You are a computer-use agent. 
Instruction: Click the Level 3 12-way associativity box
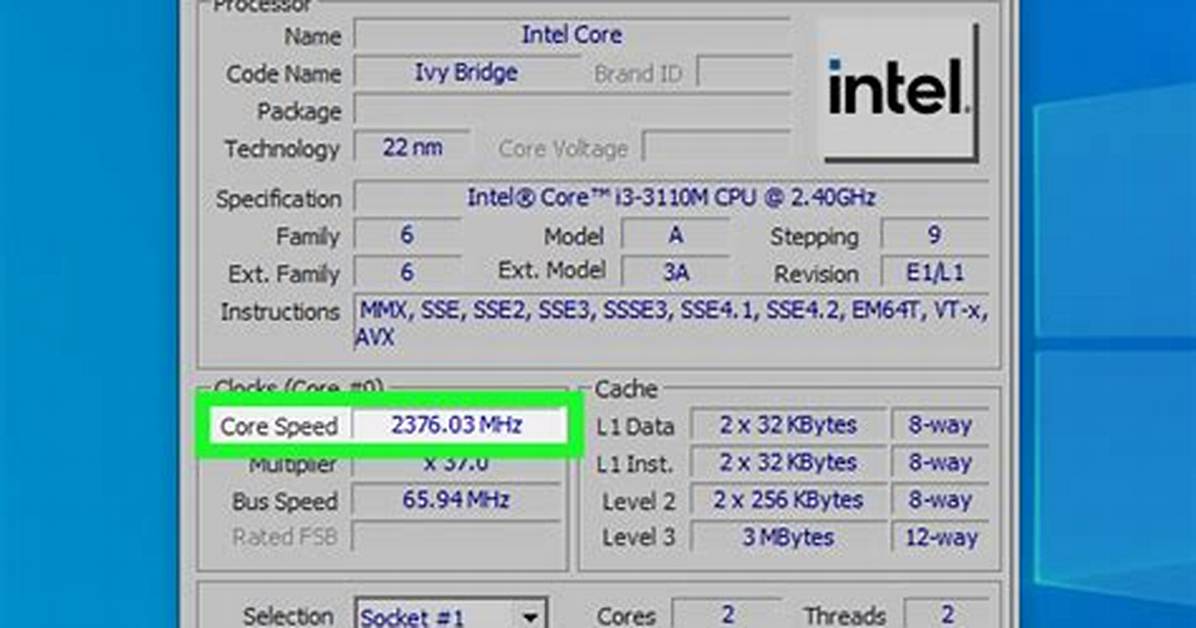pyautogui.click(x=940, y=537)
